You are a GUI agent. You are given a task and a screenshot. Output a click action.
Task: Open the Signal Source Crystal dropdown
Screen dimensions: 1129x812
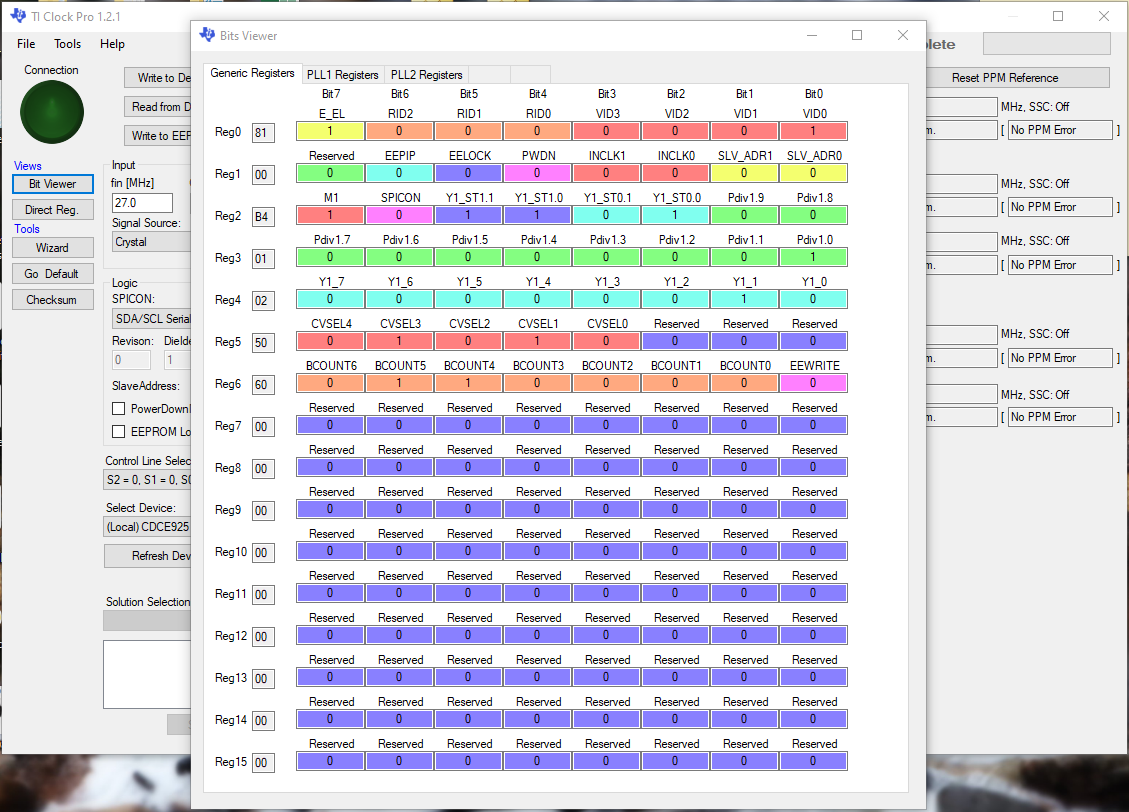click(151, 242)
